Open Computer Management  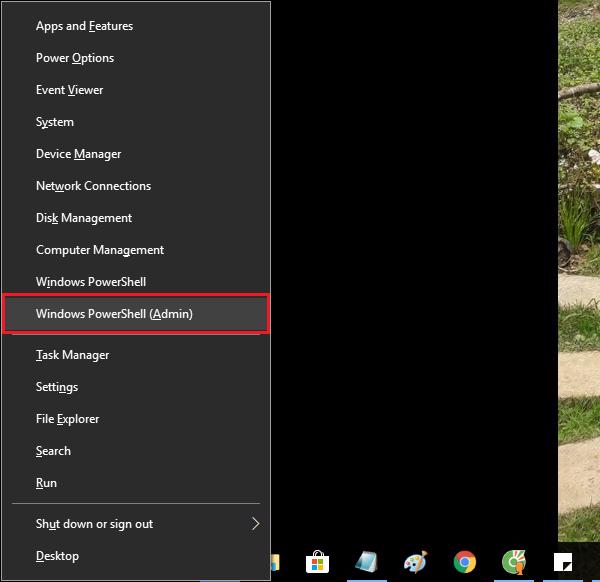(100, 250)
